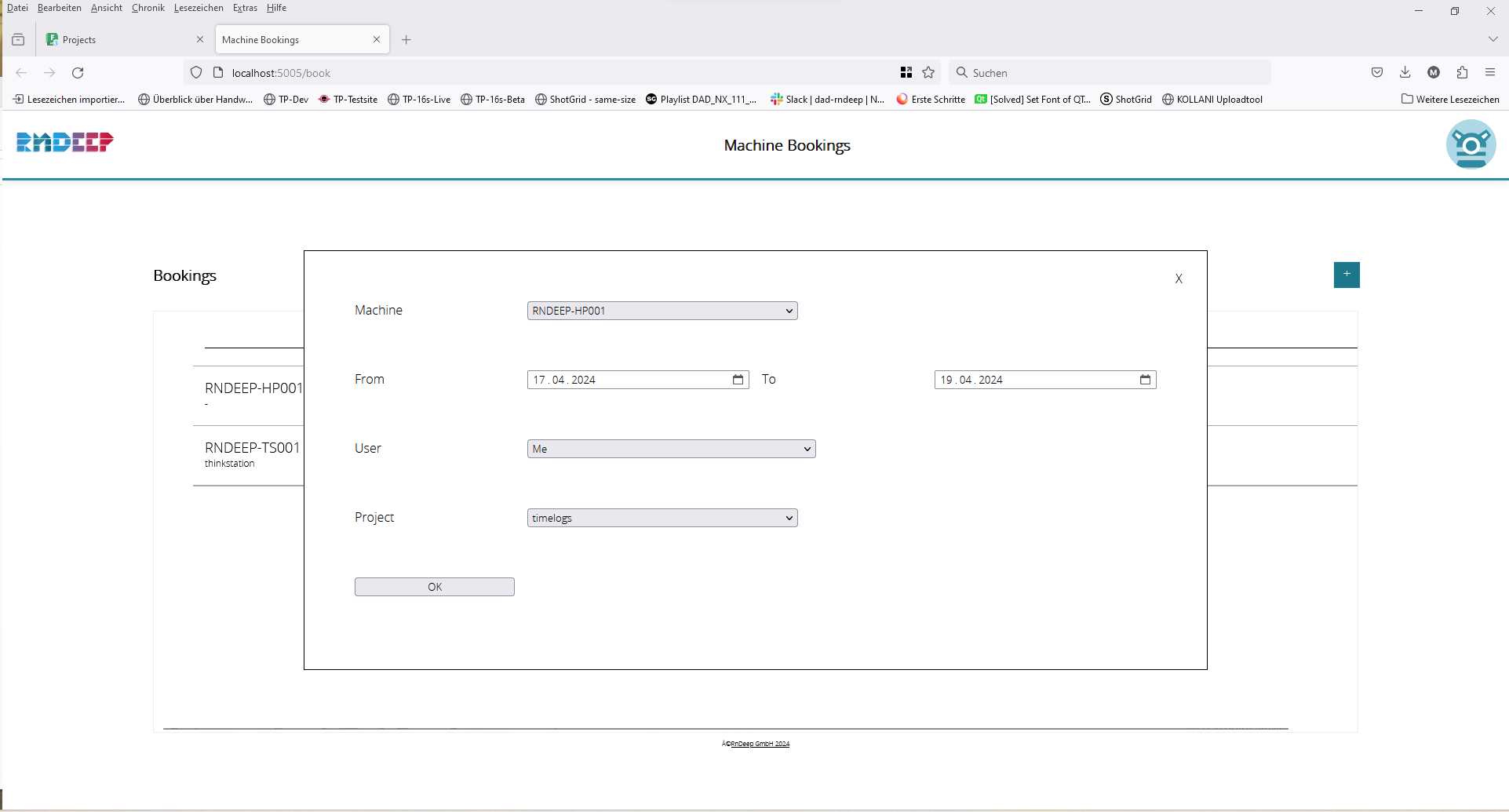Image resolution: width=1509 pixels, height=812 pixels.
Task: Open the ShotGrid - same-size bookmark
Action: click(x=585, y=100)
